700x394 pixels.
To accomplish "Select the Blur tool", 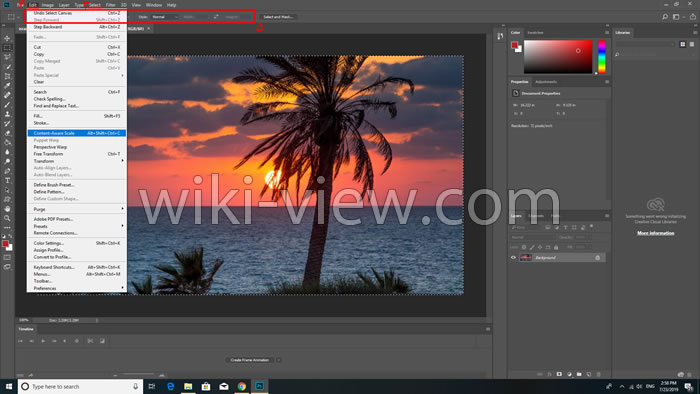I will point(7,152).
